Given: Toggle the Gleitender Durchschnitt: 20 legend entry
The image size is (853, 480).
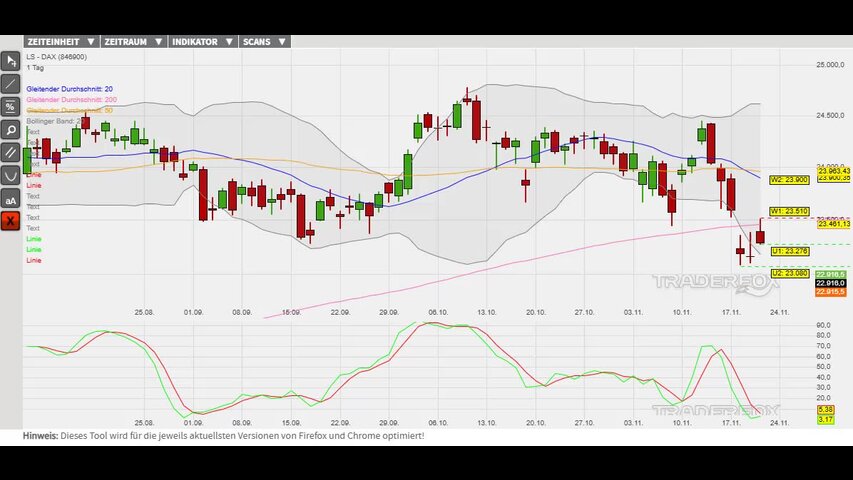Looking at the screenshot, I should 69,89.
